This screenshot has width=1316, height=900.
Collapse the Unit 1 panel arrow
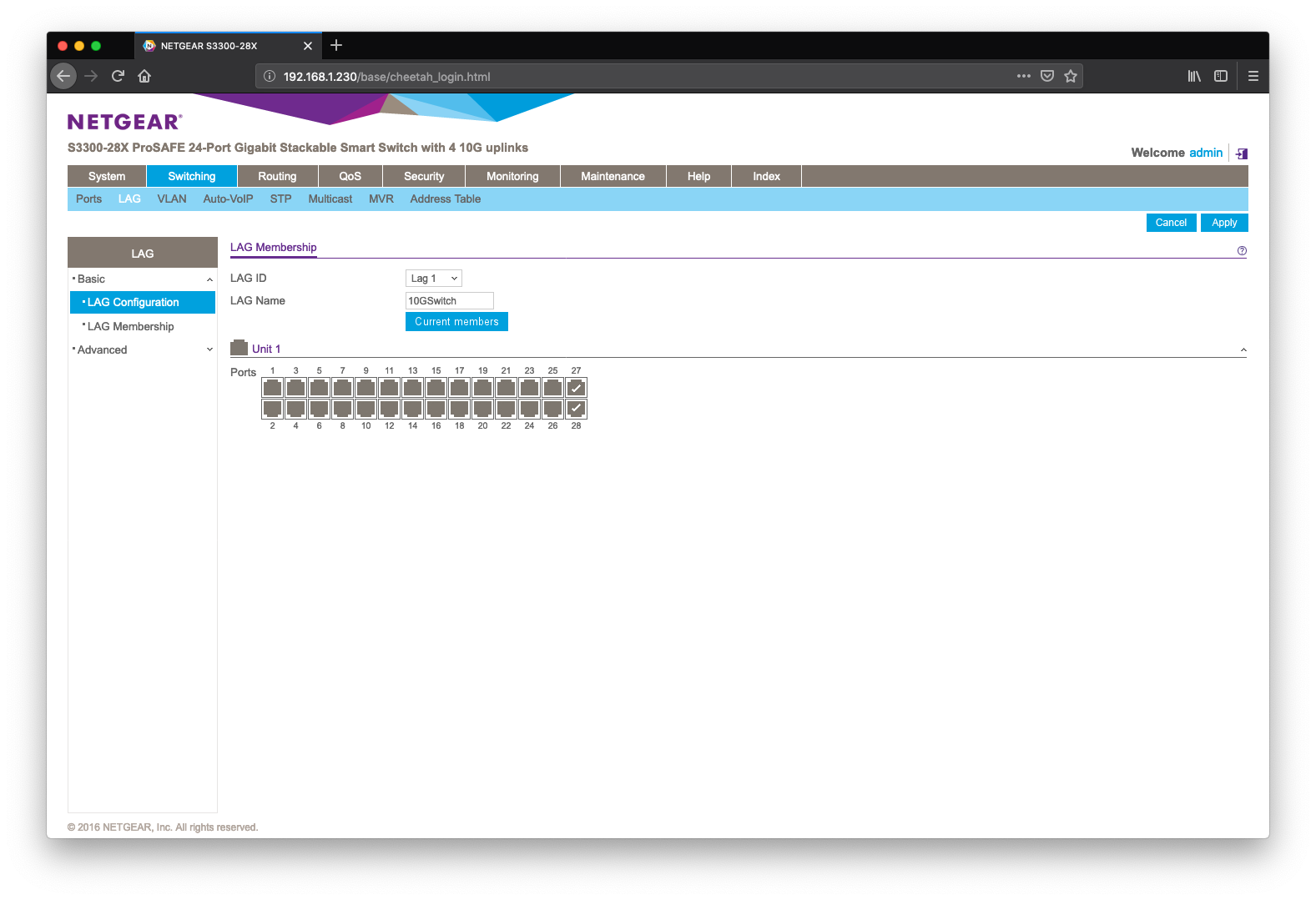(1243, 350)
